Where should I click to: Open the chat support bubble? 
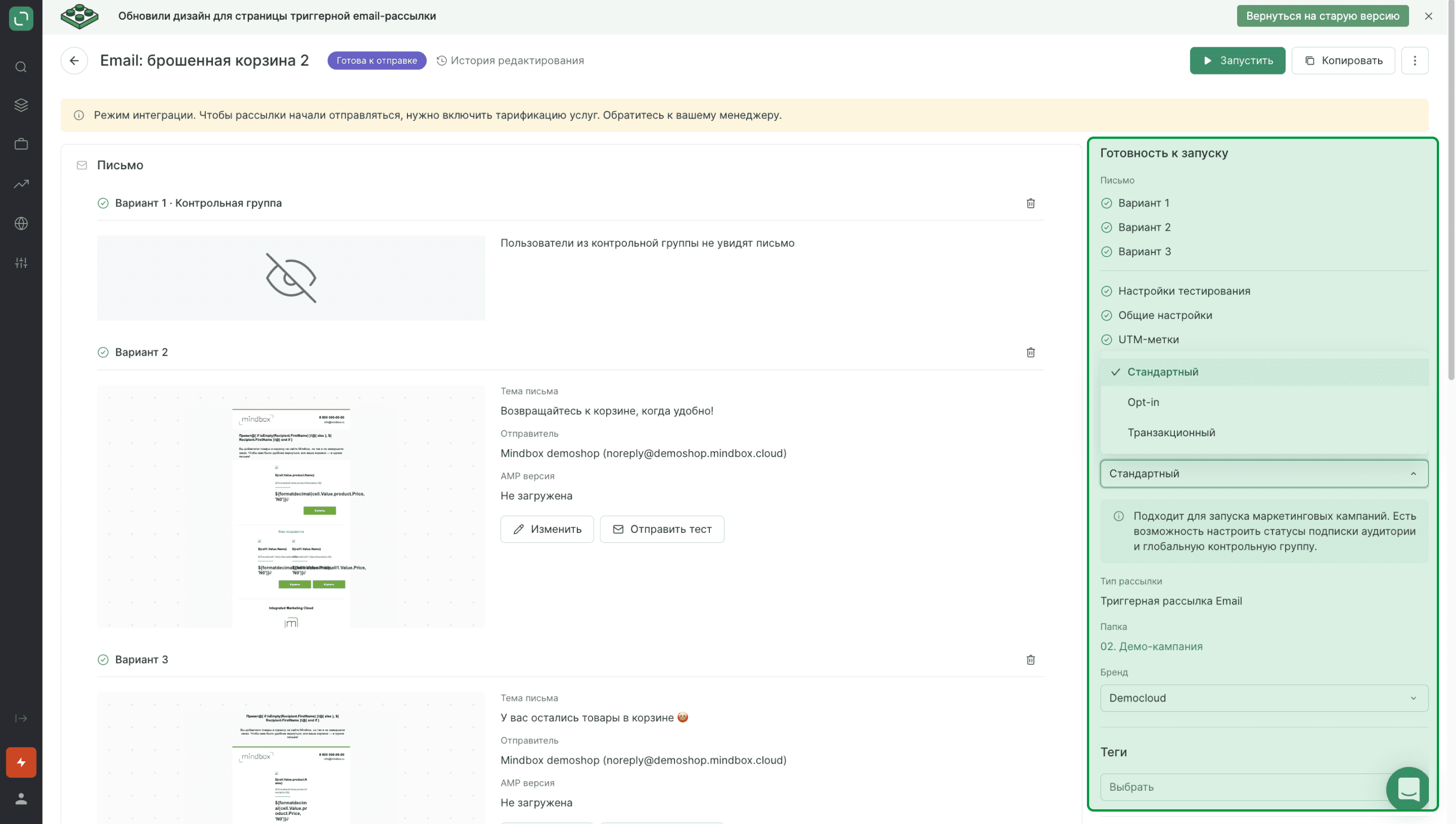[1409, 788]
